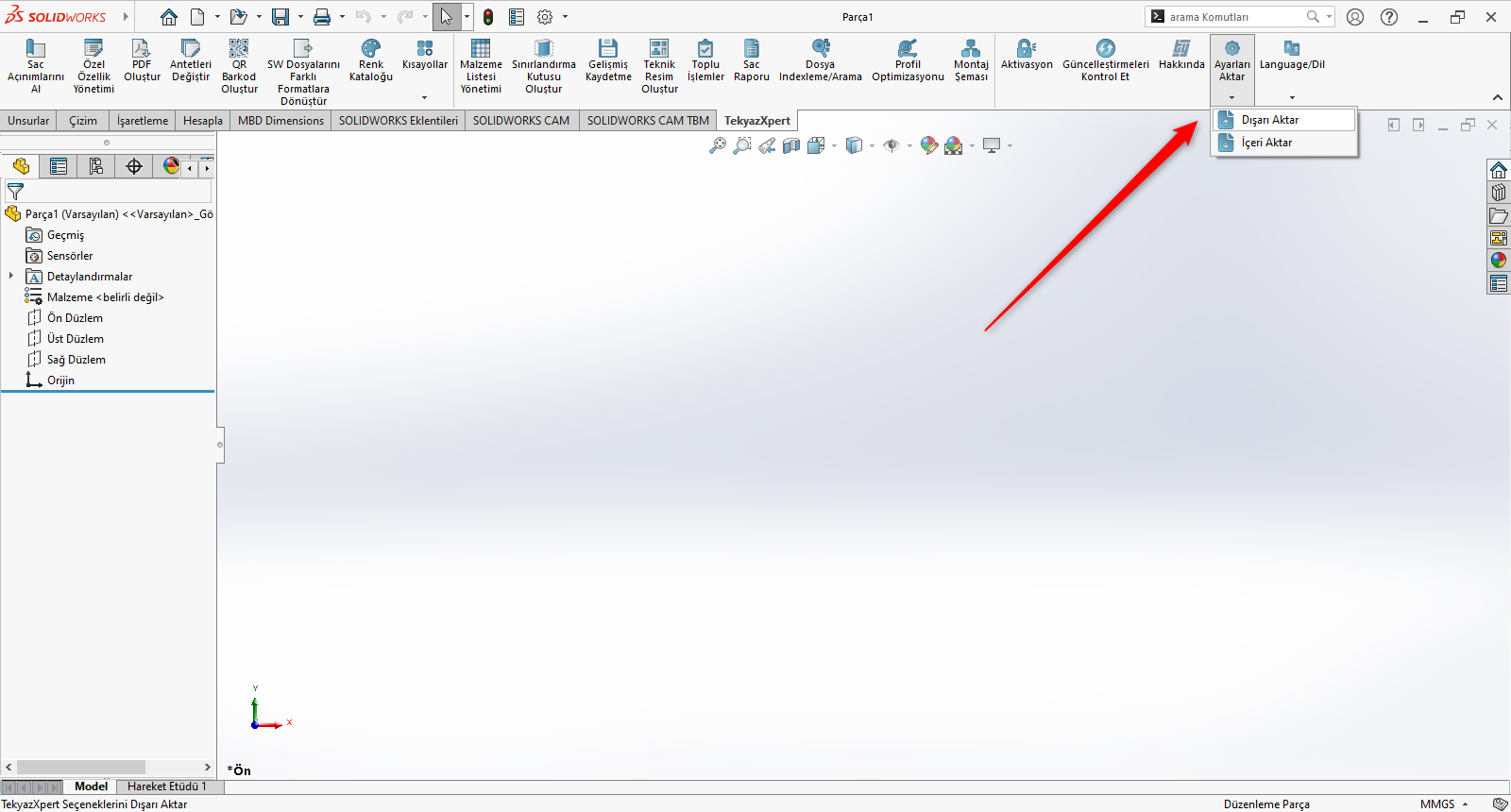
Task: Open Profil Optimizasyonu tool
Action: coord(908,60)
